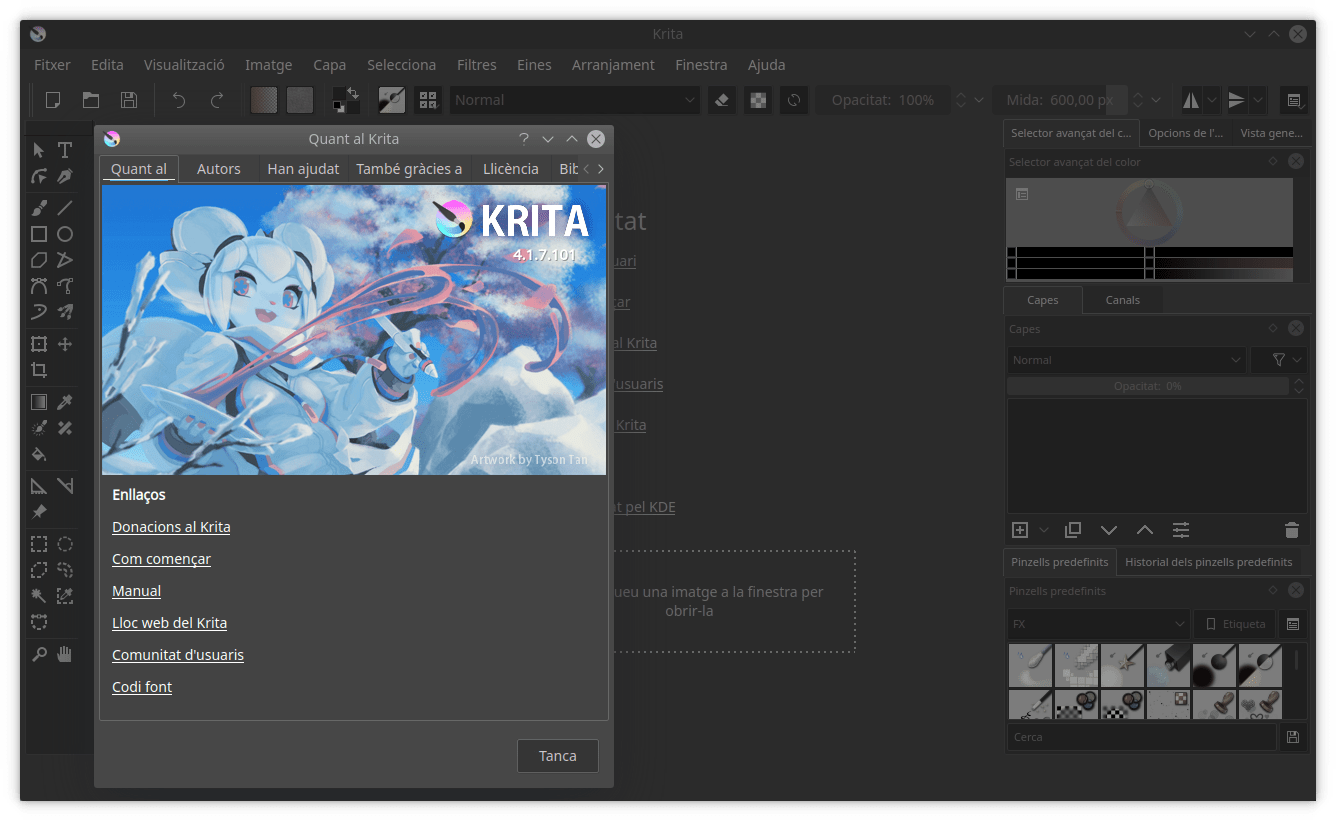Reload the original brush preset
Viewport: 1336px width, 821px height.
tap(794, 100)
